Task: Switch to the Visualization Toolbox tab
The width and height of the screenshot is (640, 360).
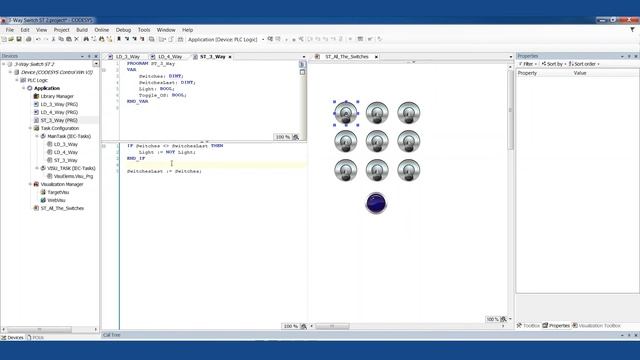Action: (596, 326)
